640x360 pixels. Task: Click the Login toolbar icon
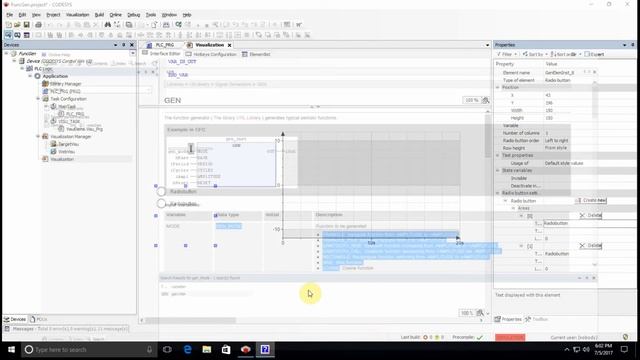click(178, 25)
